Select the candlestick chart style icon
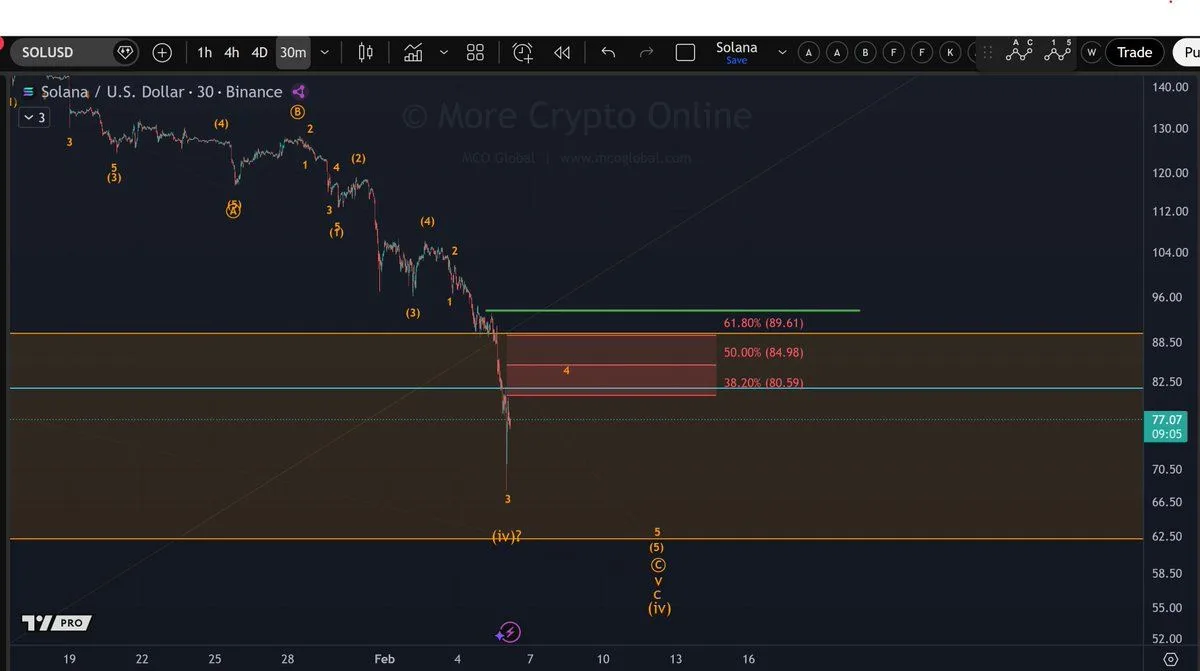Image resolution: width=1200 pixels, height=671 pixels. pyautogui.click(x=364, y=52)
